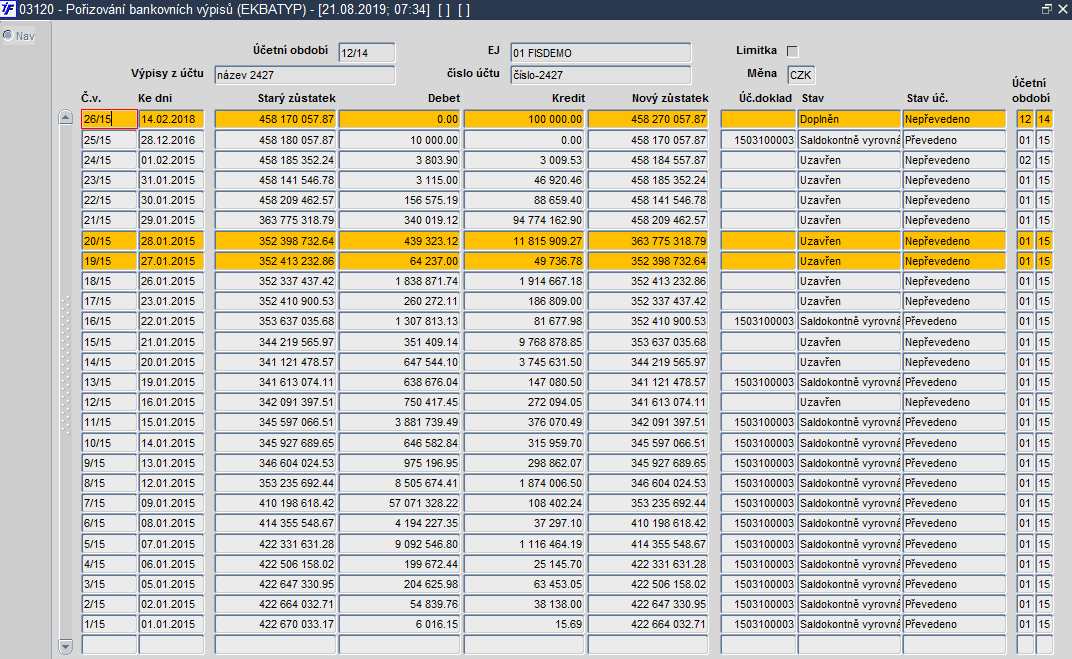This screenshot has height=659, width=1072.
Task: Click the scroll up arrow beside the table
Action: tap(66, 117)
